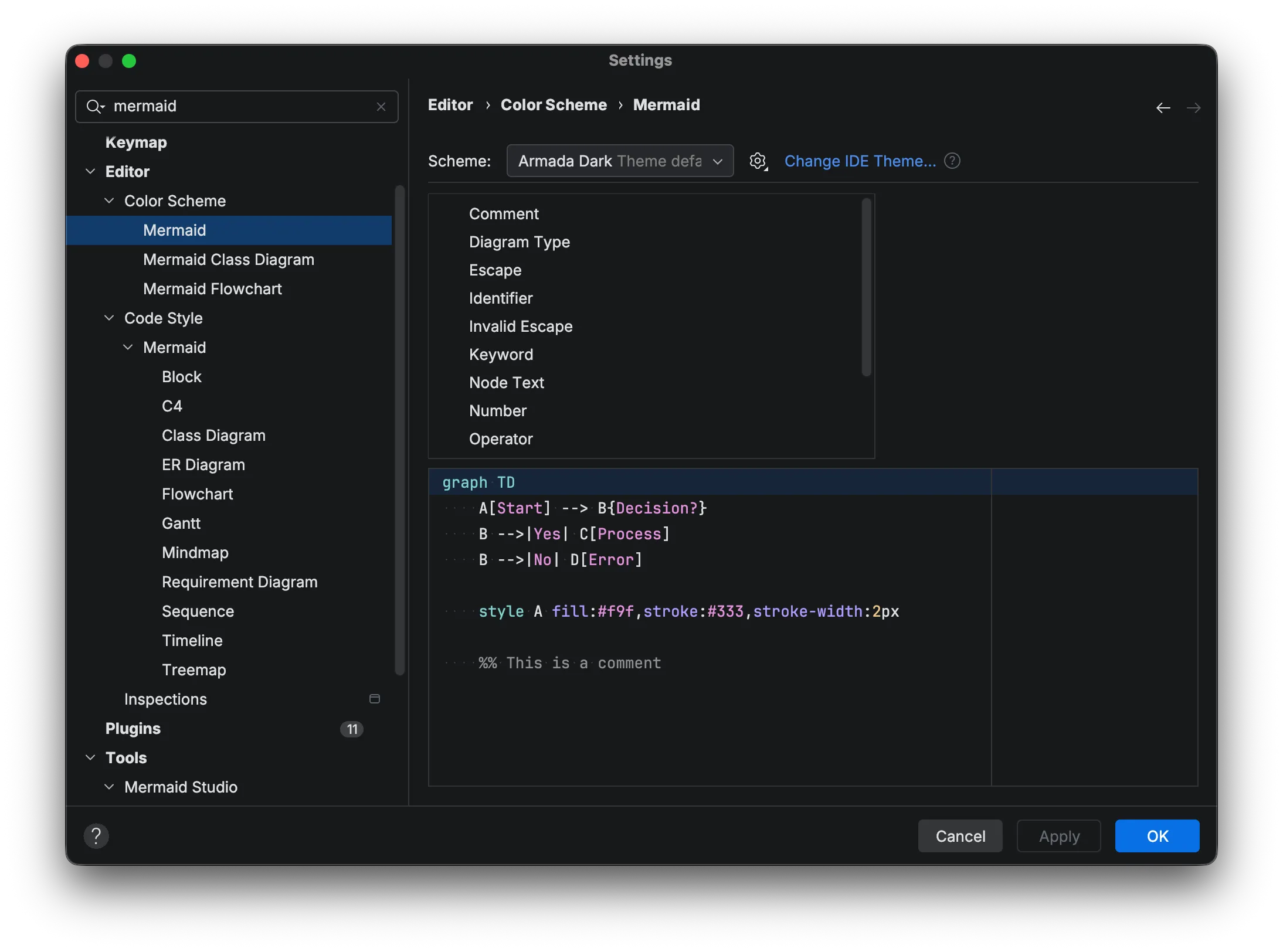The width and height of the screenshot is (1283, 952).
Task: Collapse the Mermaid Studio entry
Action: point(109,786)
